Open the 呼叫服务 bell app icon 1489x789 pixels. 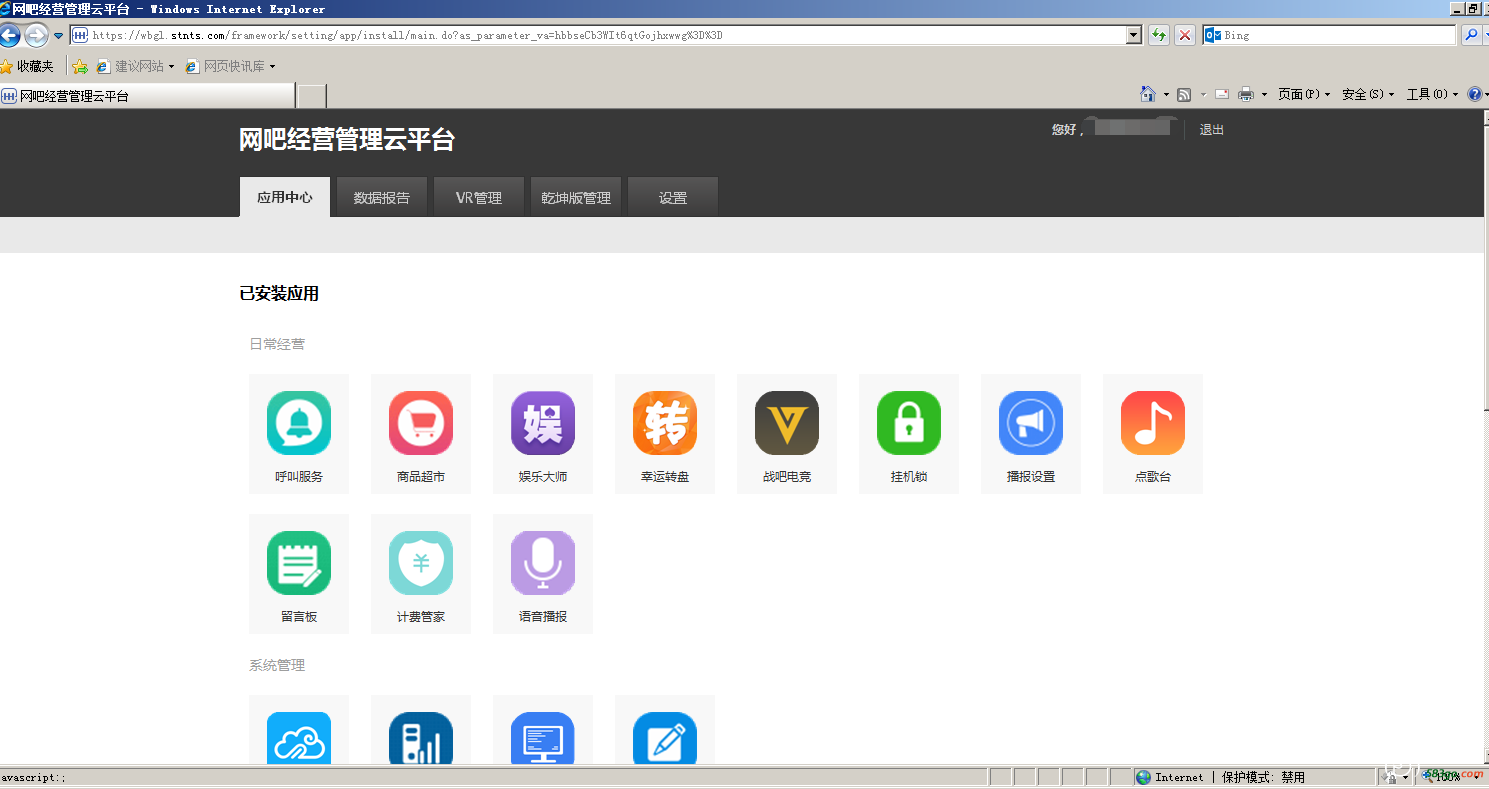click(x=299, y=423)
